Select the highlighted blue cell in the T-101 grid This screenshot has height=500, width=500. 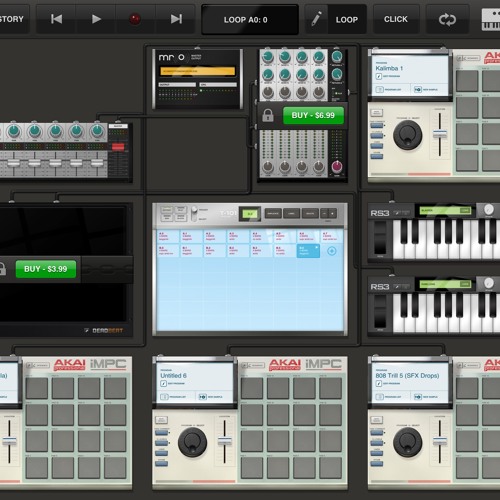[308, 251]
